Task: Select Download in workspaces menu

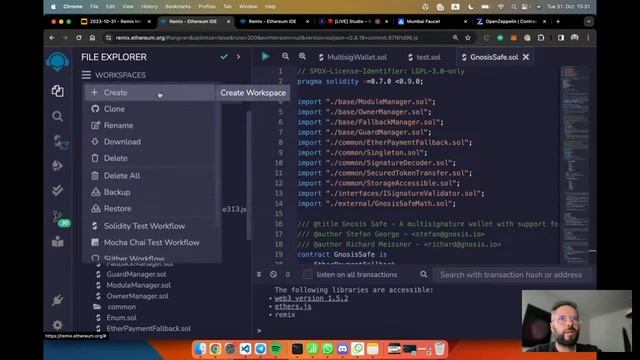Action: 149,142
